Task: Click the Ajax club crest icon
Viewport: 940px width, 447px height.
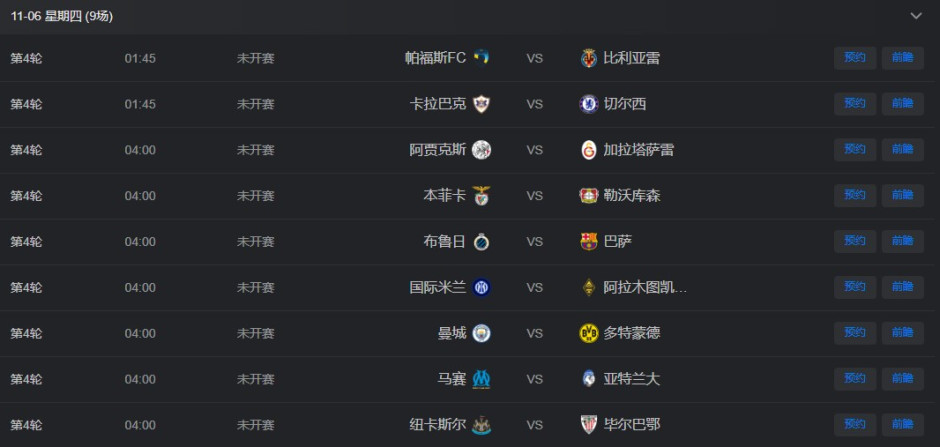Action: (481, 150)
